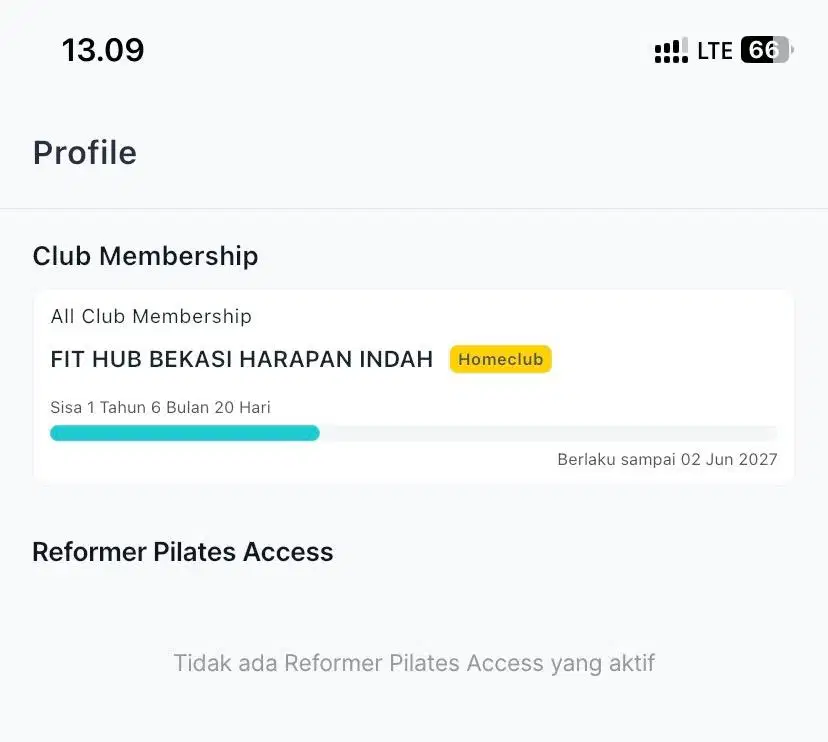This screenshot has width=828, height=742.
Task: Select the FIT HUB BEKASI HARAPAN INDAH club name
Action: 241,358
